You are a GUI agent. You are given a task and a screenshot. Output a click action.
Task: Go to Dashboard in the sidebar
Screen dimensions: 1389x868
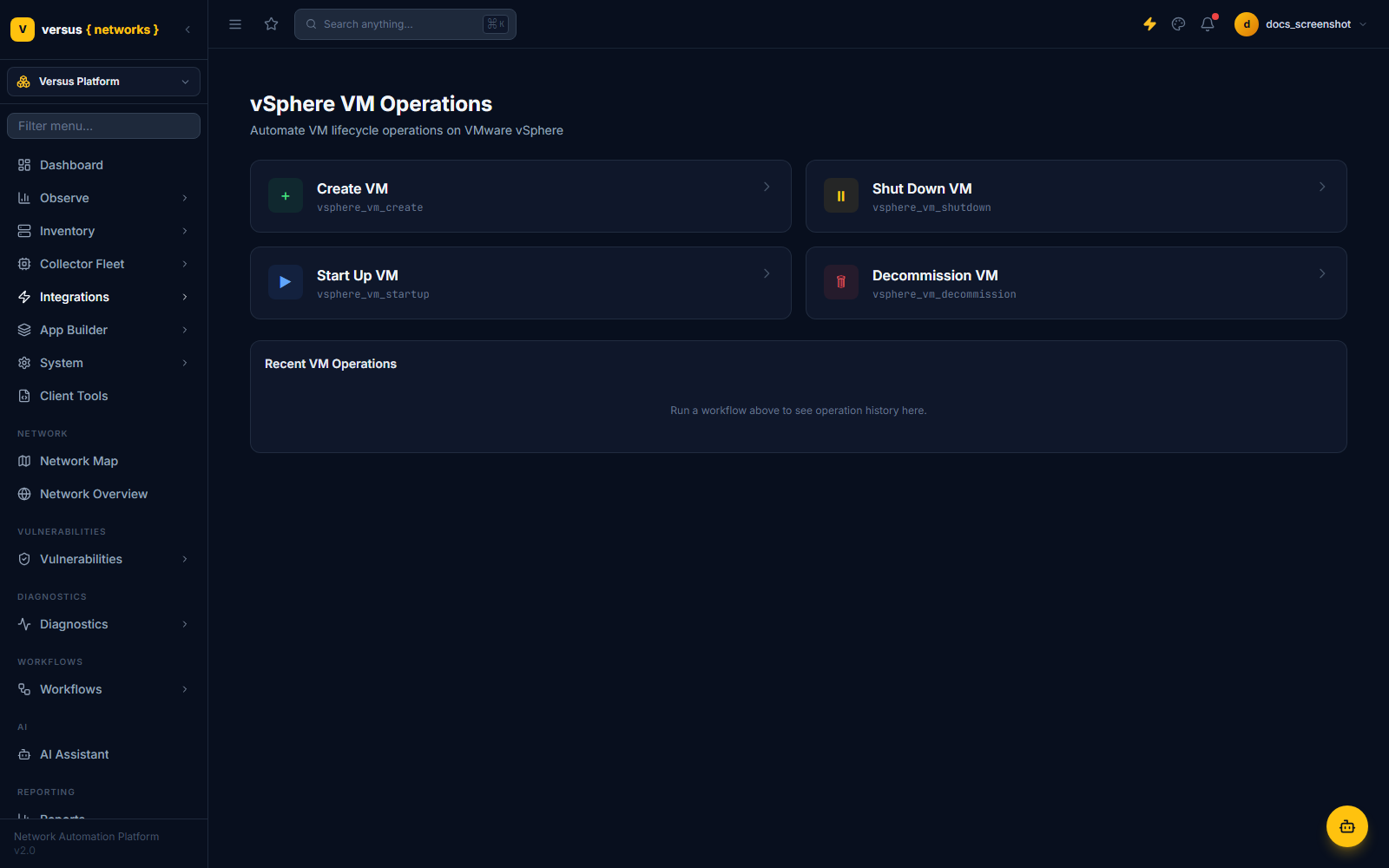pyautogui.click(x=103, y=165)
